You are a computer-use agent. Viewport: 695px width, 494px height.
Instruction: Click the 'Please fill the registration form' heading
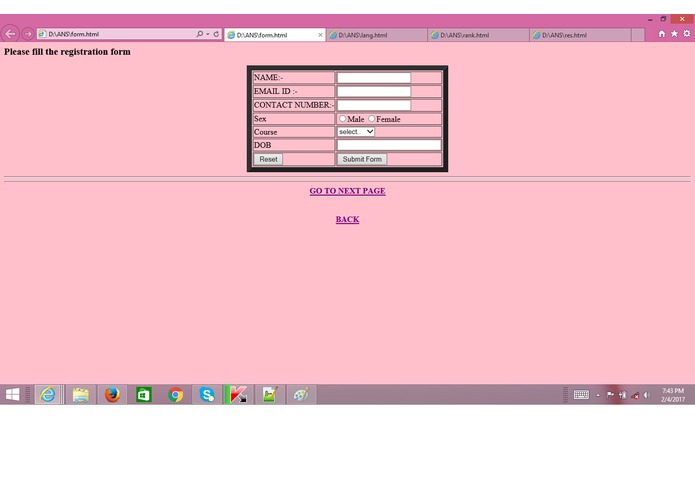(67, 52)
